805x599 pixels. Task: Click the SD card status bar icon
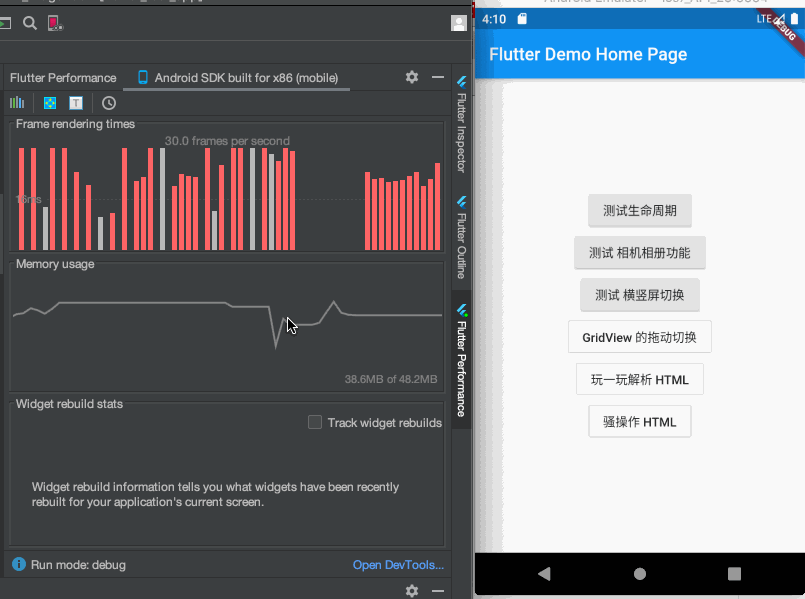(x=522, y=20)
